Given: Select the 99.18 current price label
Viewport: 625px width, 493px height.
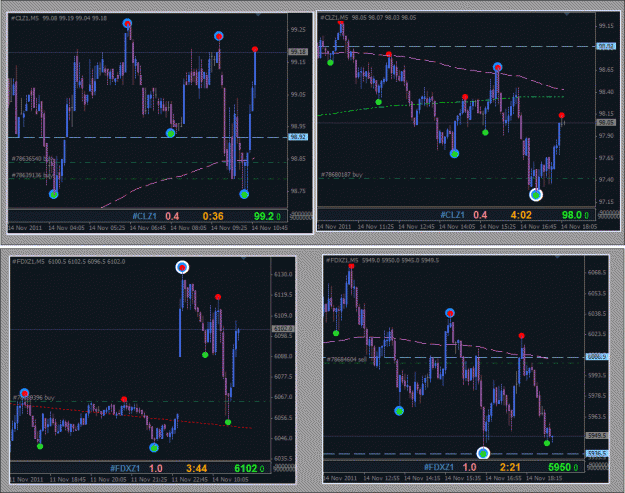Looking at the screenshot, I should (x=298, y=52).
